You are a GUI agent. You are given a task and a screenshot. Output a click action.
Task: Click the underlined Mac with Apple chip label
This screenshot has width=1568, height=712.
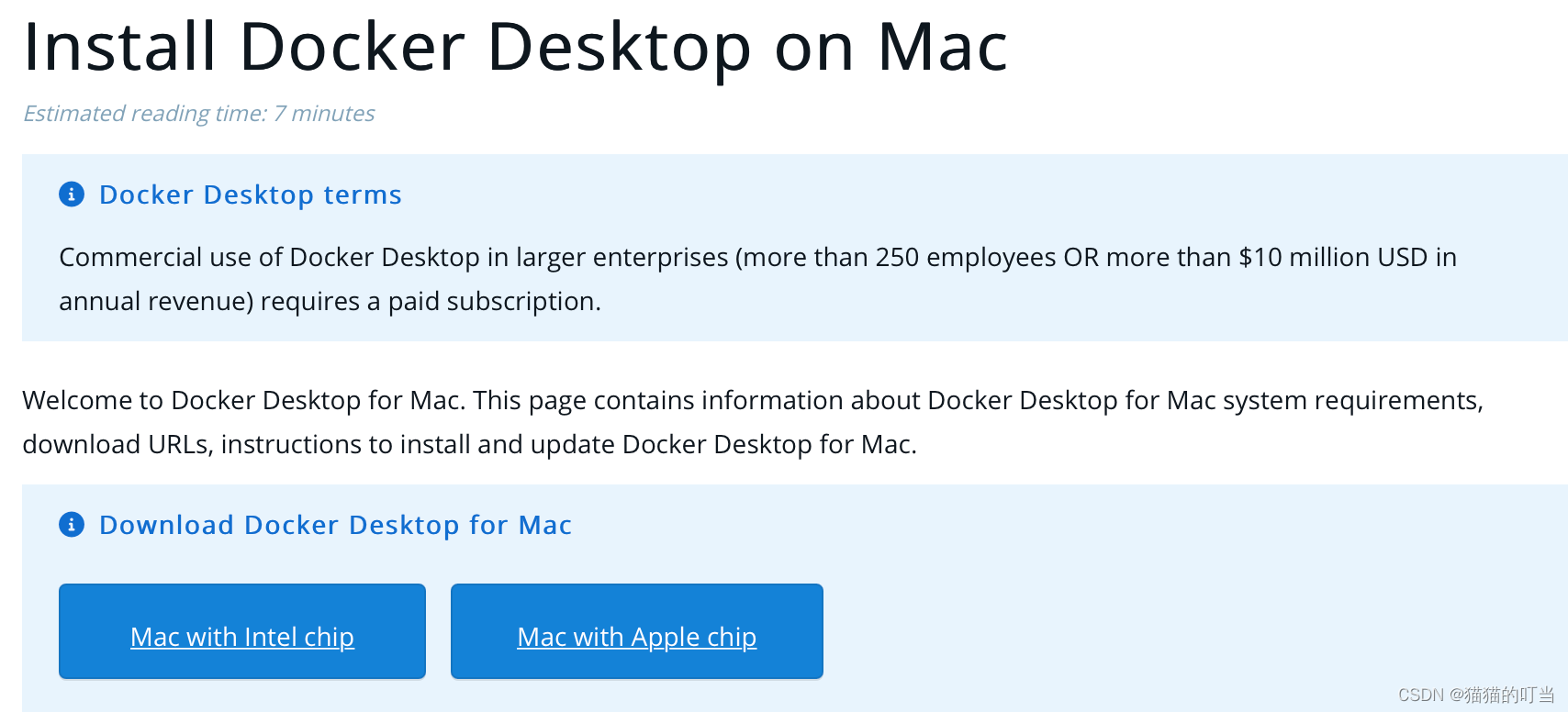point(636,636)
